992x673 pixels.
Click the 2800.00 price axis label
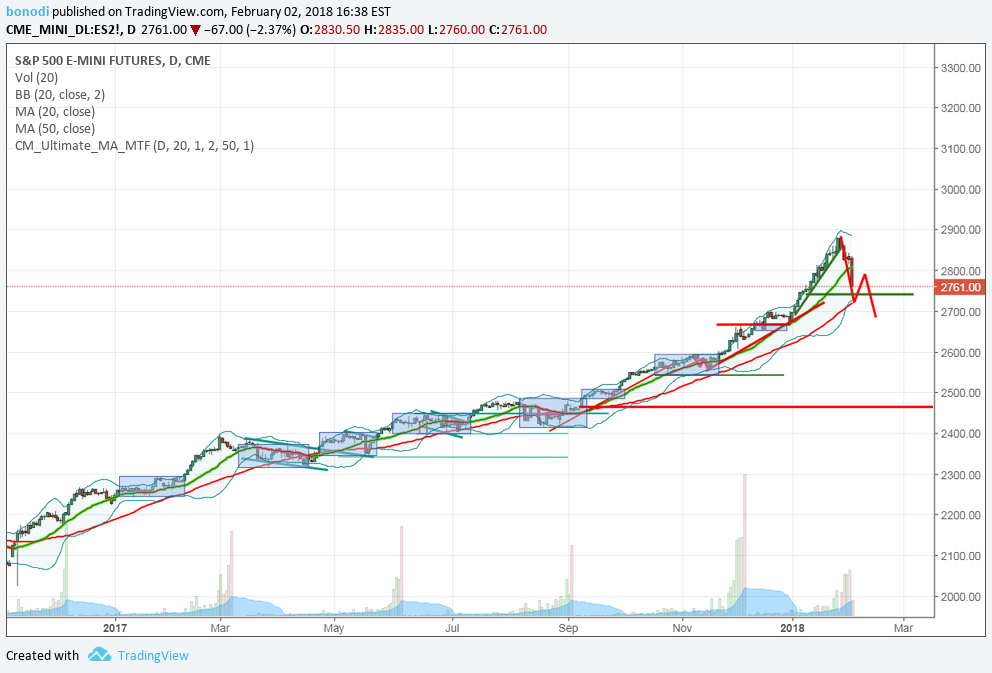[x=960, y=271]
